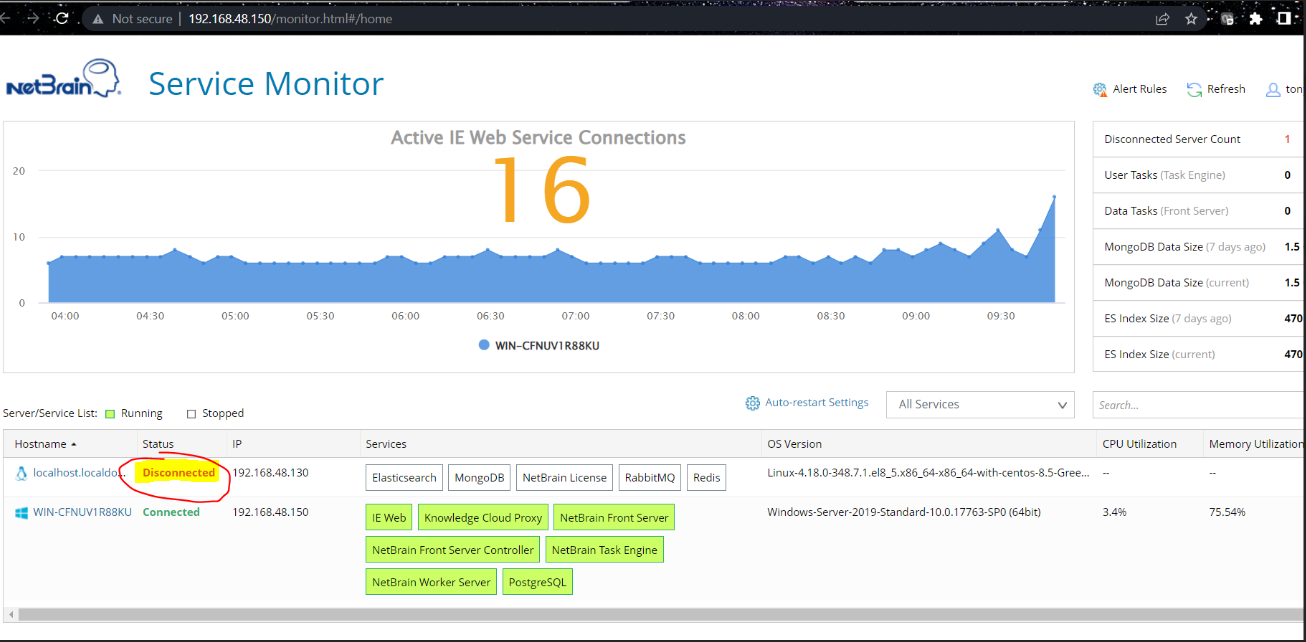Screen dimensions: 1306x642
Task: Click the Connected status text
Action: point(171,512)
